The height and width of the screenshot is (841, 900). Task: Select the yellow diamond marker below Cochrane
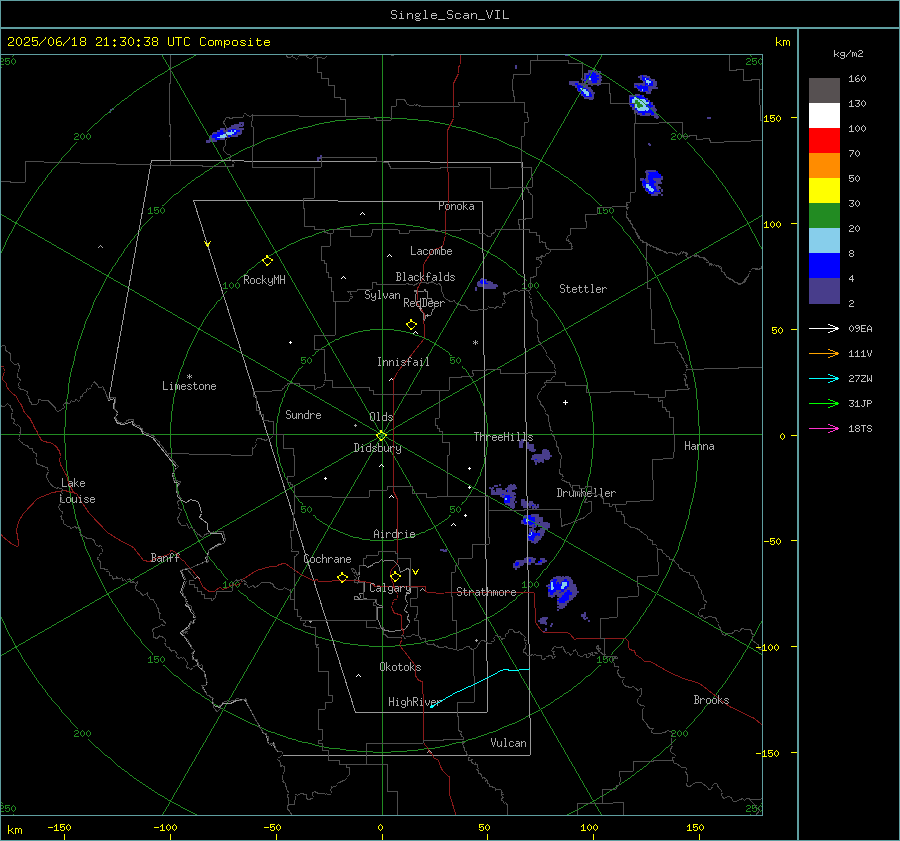[342, 578]
